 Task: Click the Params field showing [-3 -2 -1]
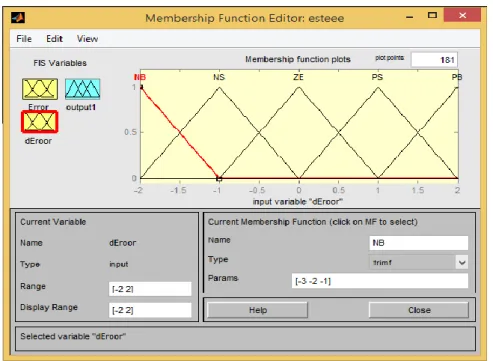coord(380,281)
